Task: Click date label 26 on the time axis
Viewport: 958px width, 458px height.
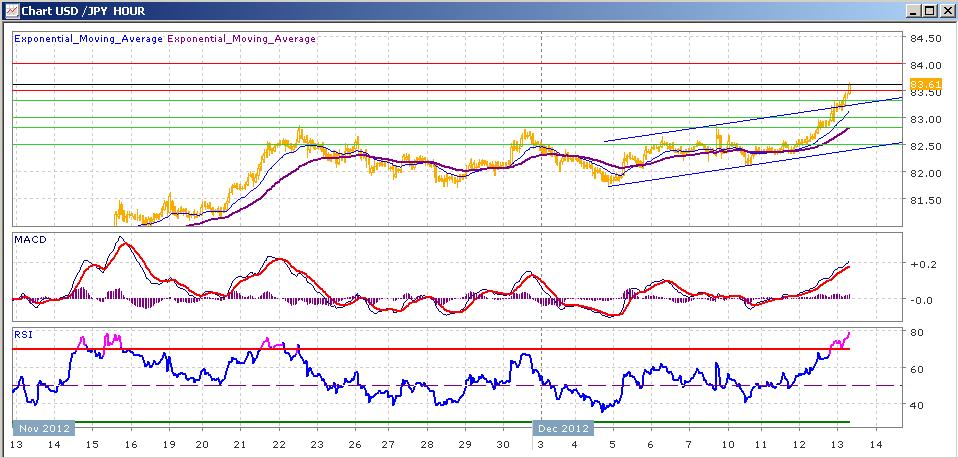Action: tap(353, 445)
